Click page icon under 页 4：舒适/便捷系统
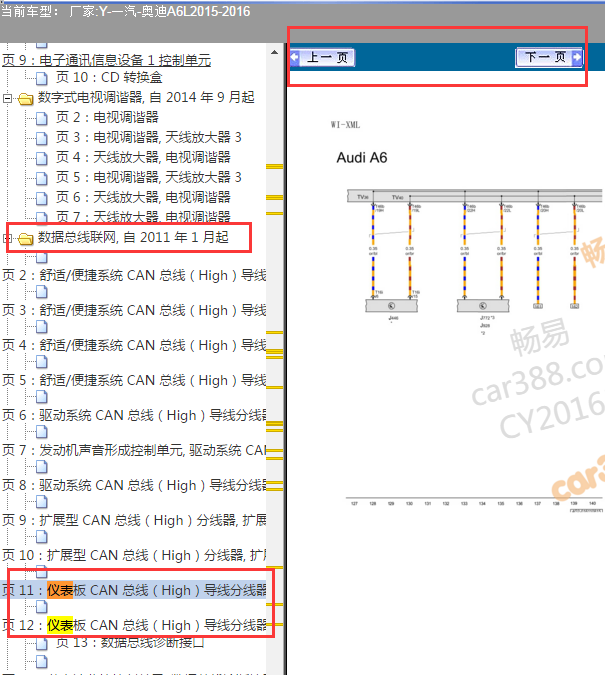Screen dimensions: 605x675 (42, 362)
